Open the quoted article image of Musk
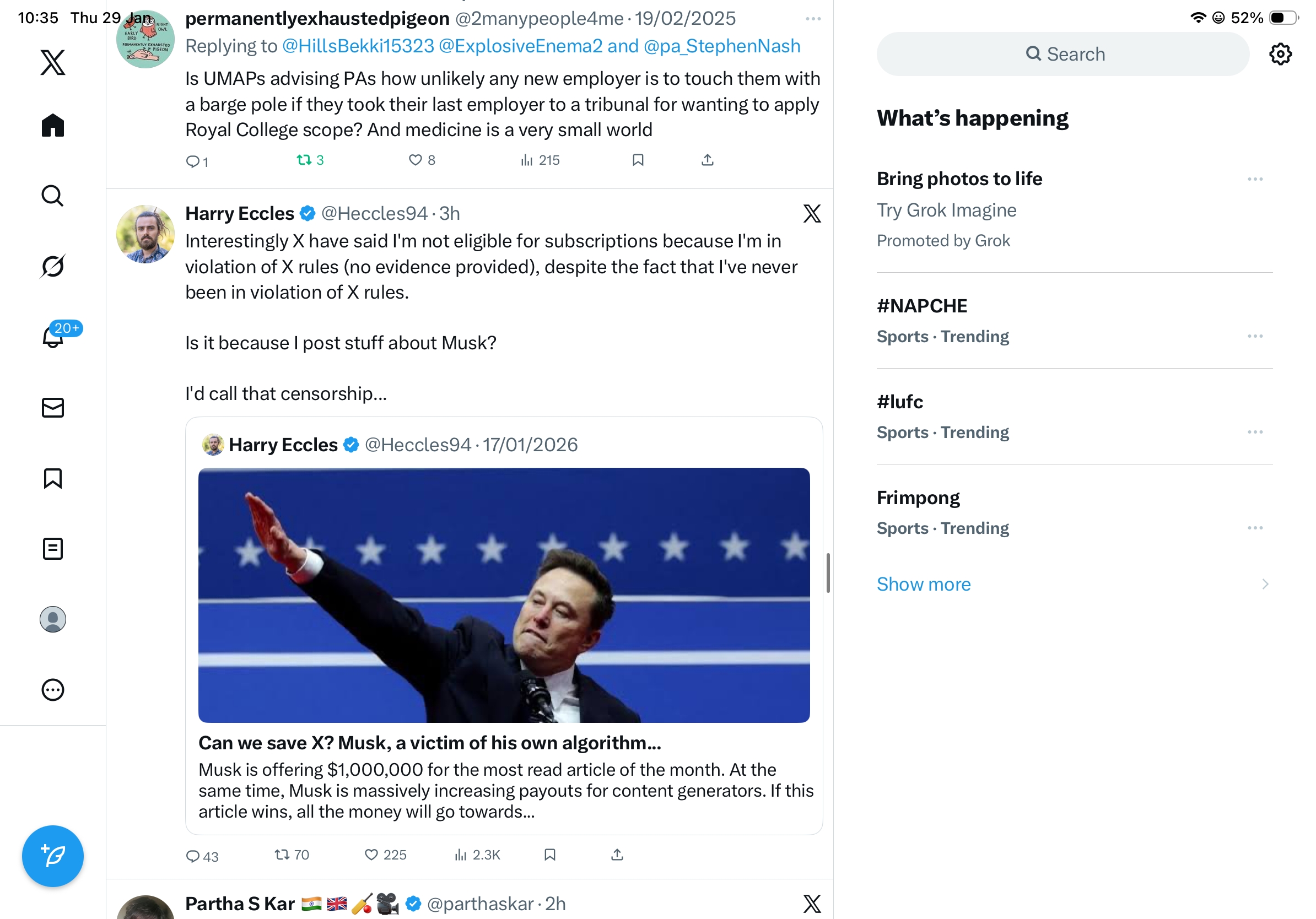 [504, 594]
